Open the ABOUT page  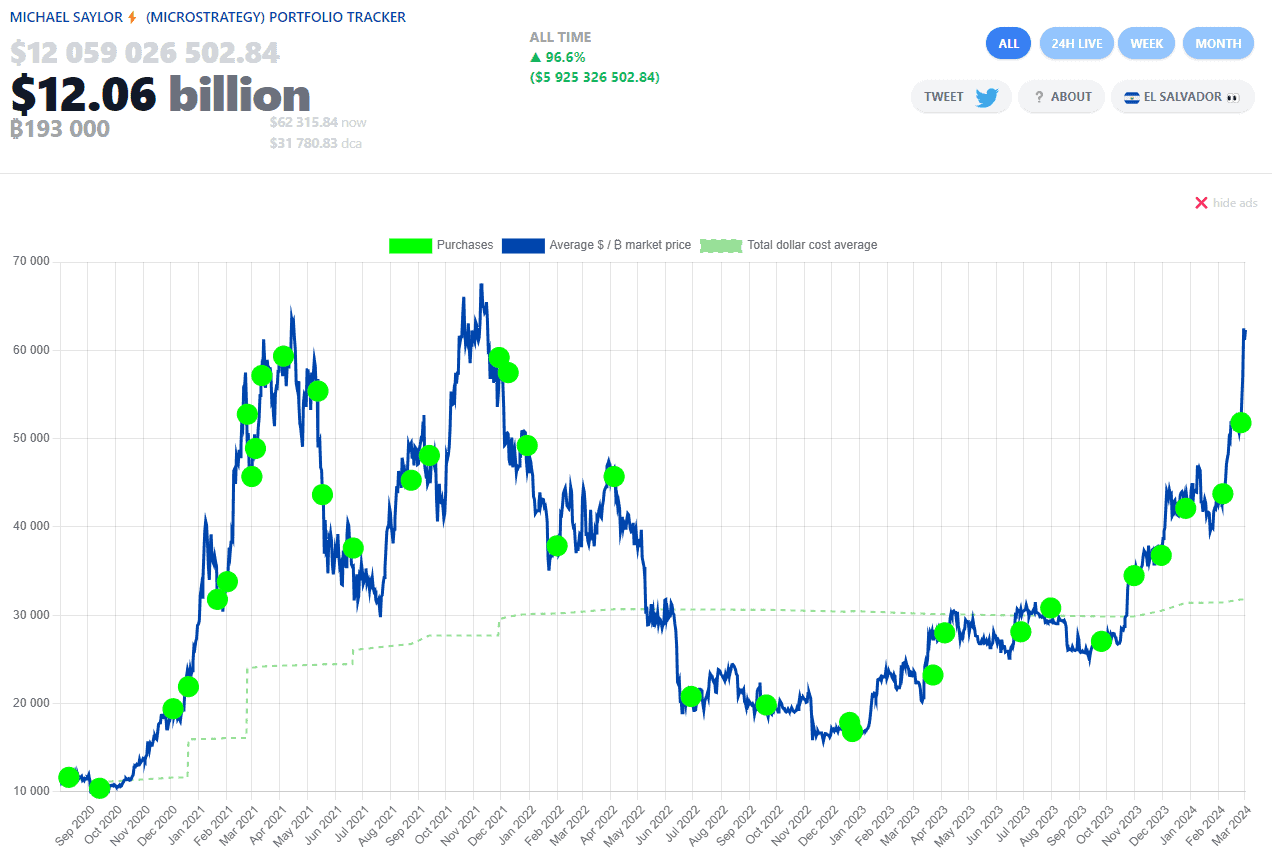(1062, 97)
